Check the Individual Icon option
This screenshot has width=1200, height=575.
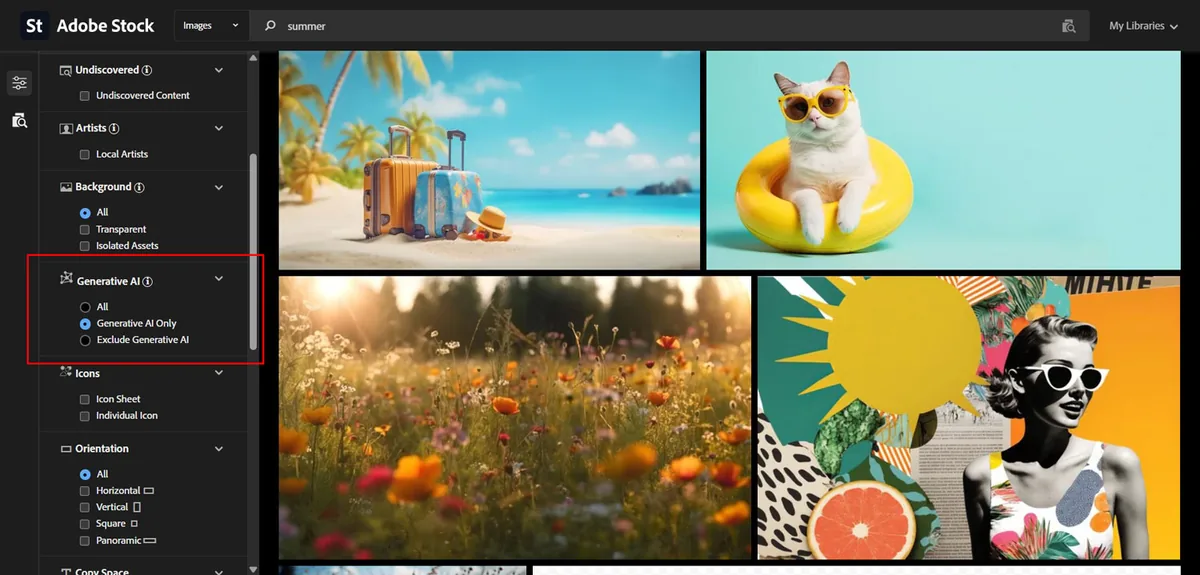85,416
